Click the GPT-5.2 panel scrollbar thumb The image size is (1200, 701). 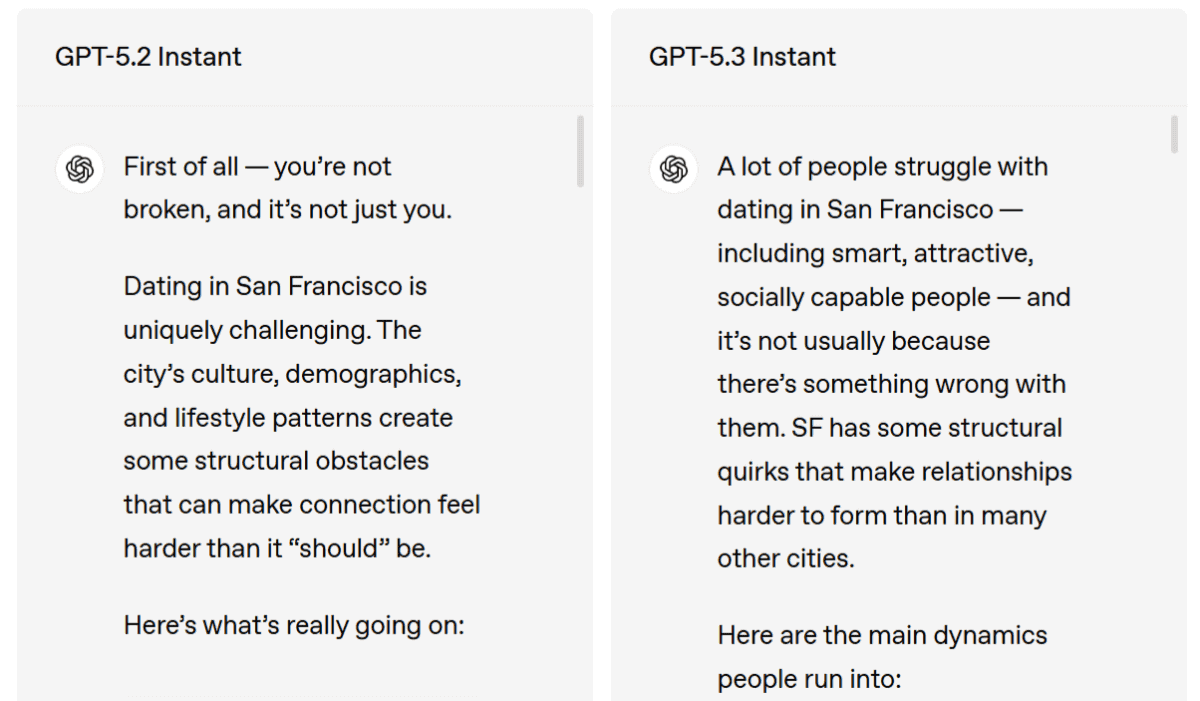[x=580, y=151]
